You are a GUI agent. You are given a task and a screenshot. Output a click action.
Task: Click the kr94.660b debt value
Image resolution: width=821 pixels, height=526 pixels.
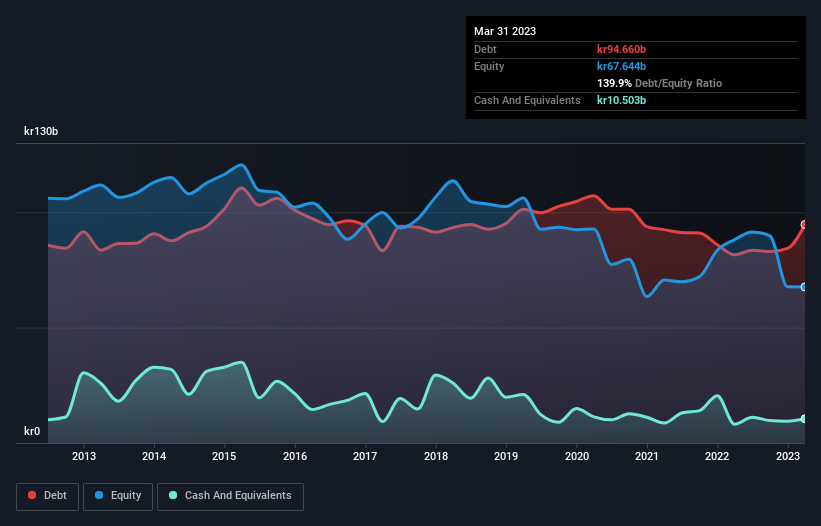(x=622, y=49)
